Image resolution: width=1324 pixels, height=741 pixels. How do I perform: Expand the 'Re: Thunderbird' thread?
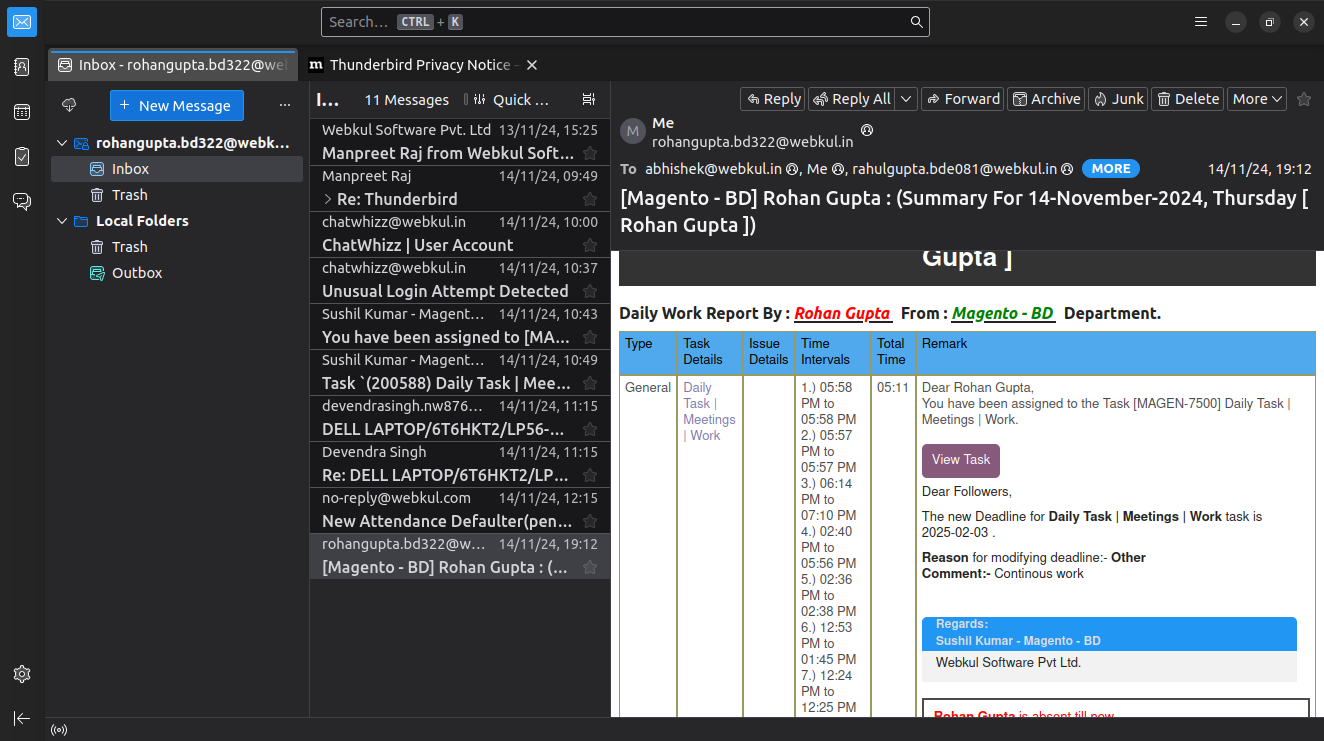pyautogui.click(x=328, y=199)
